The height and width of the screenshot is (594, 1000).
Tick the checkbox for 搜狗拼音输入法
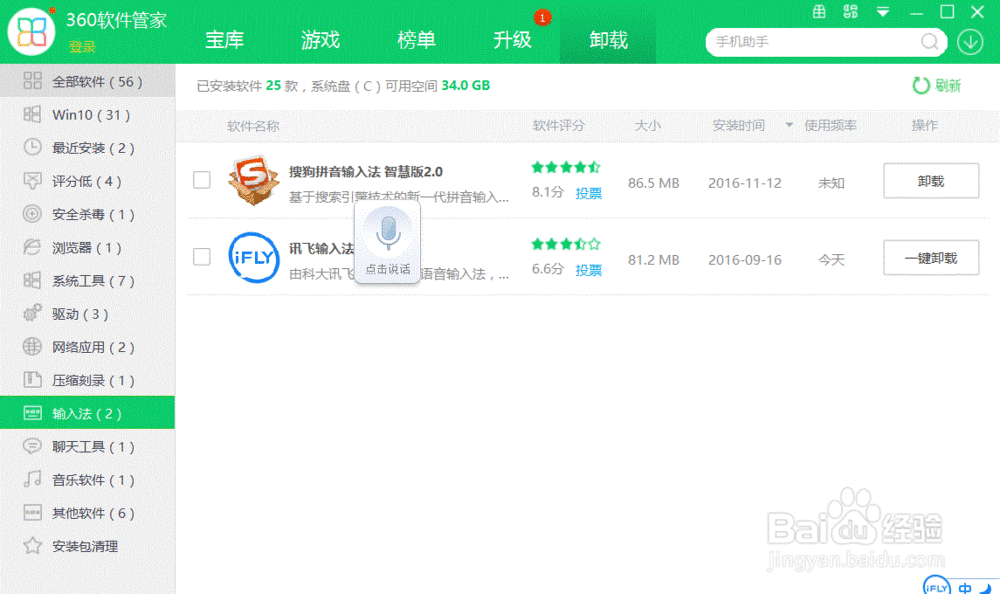[202, 180]
